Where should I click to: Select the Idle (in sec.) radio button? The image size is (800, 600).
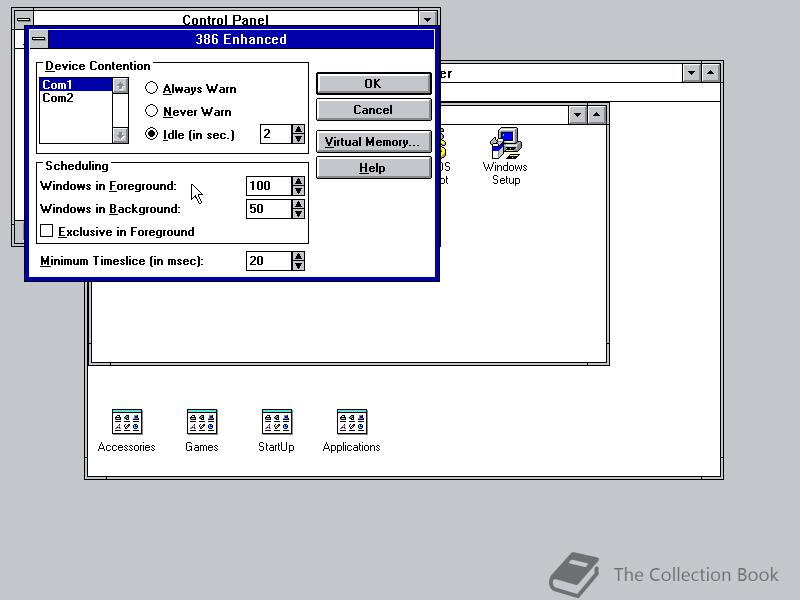click(151, 134)
